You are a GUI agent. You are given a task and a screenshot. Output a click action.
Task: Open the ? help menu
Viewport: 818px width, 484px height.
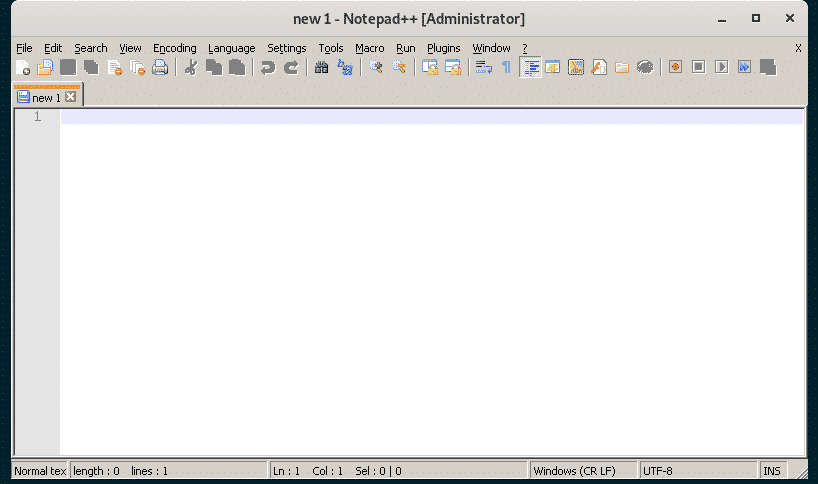(525, 48)
